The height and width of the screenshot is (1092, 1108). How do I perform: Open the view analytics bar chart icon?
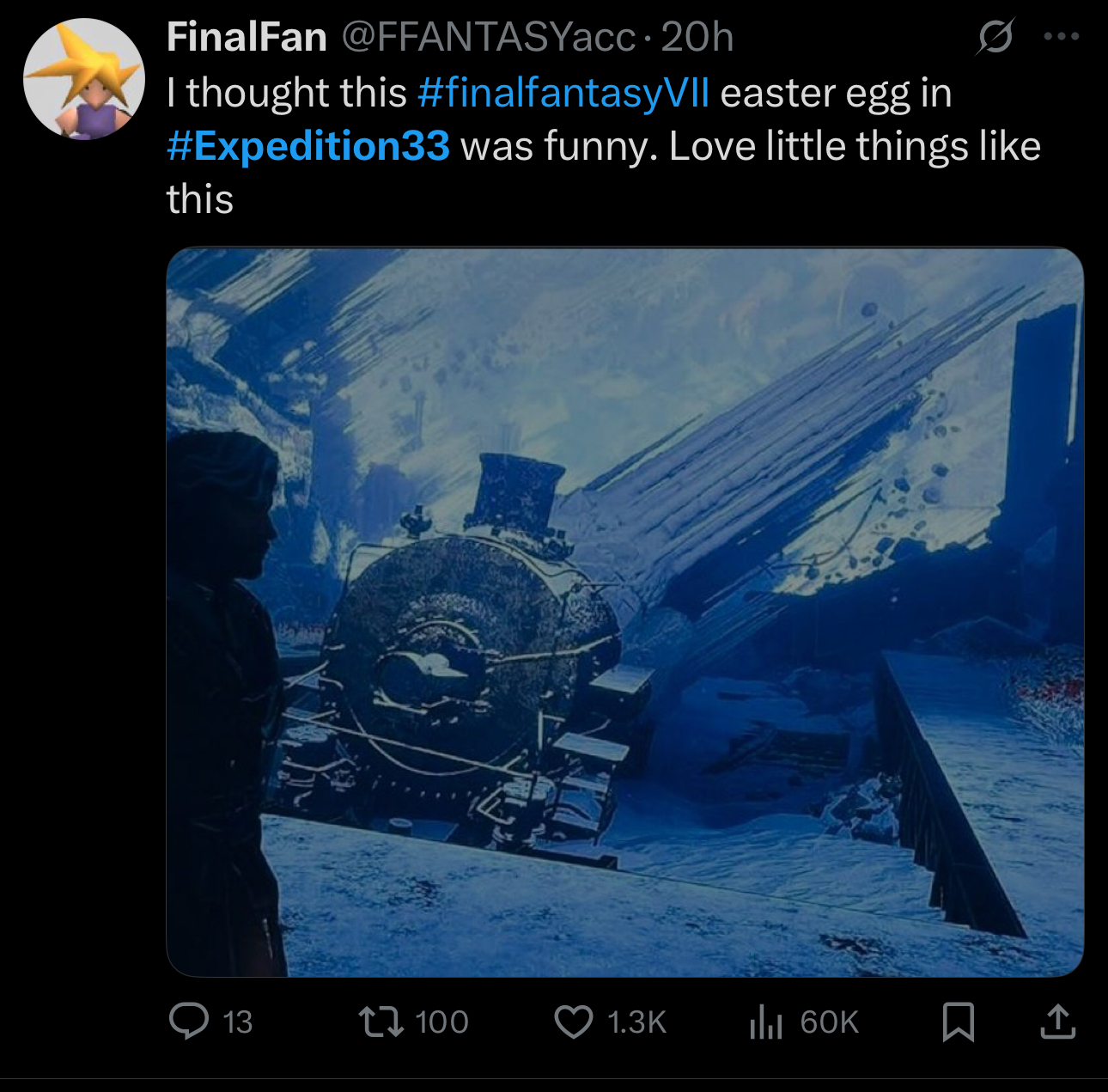pyautogui.click(x=766, y=1022)
